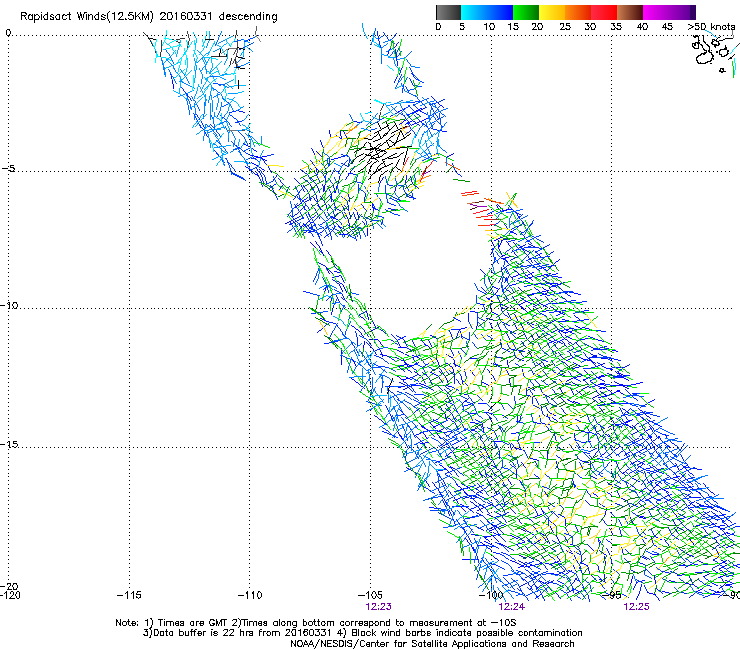
Task: Click the '>50 knots' legend label
Action: coord(711,27)
